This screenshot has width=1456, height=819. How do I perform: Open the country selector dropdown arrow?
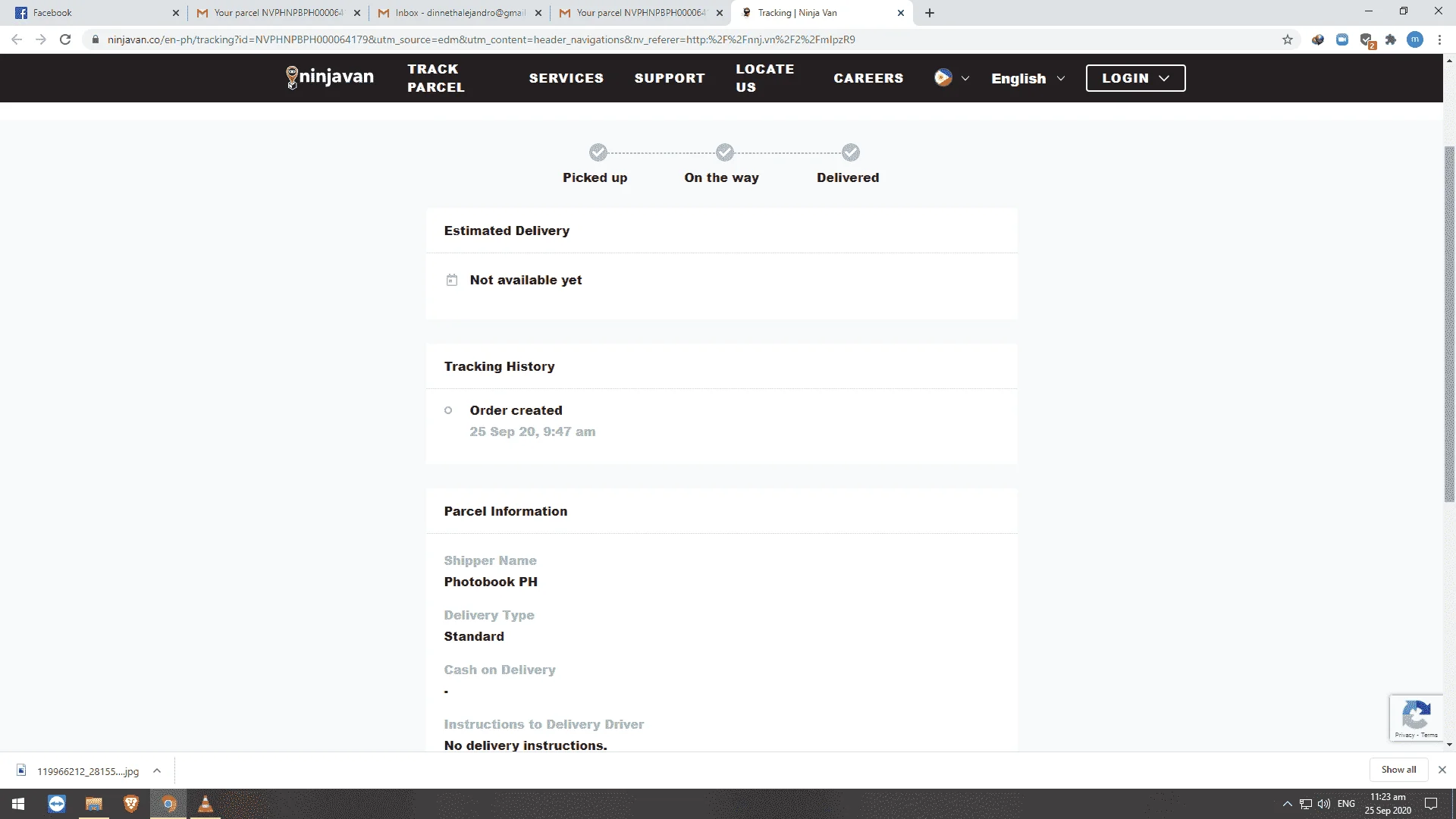click(x=965, y=78)
